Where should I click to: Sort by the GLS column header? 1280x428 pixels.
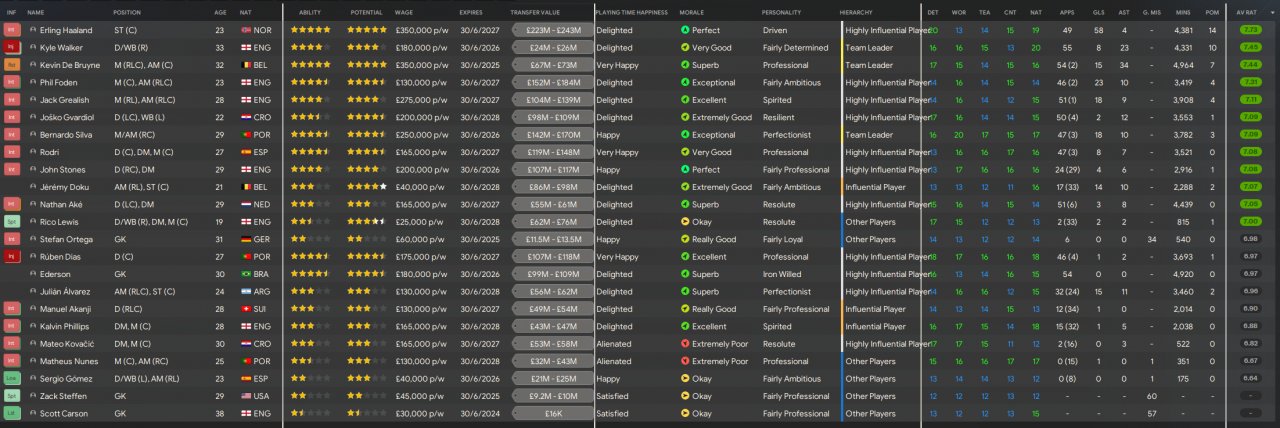point(1098,12)
